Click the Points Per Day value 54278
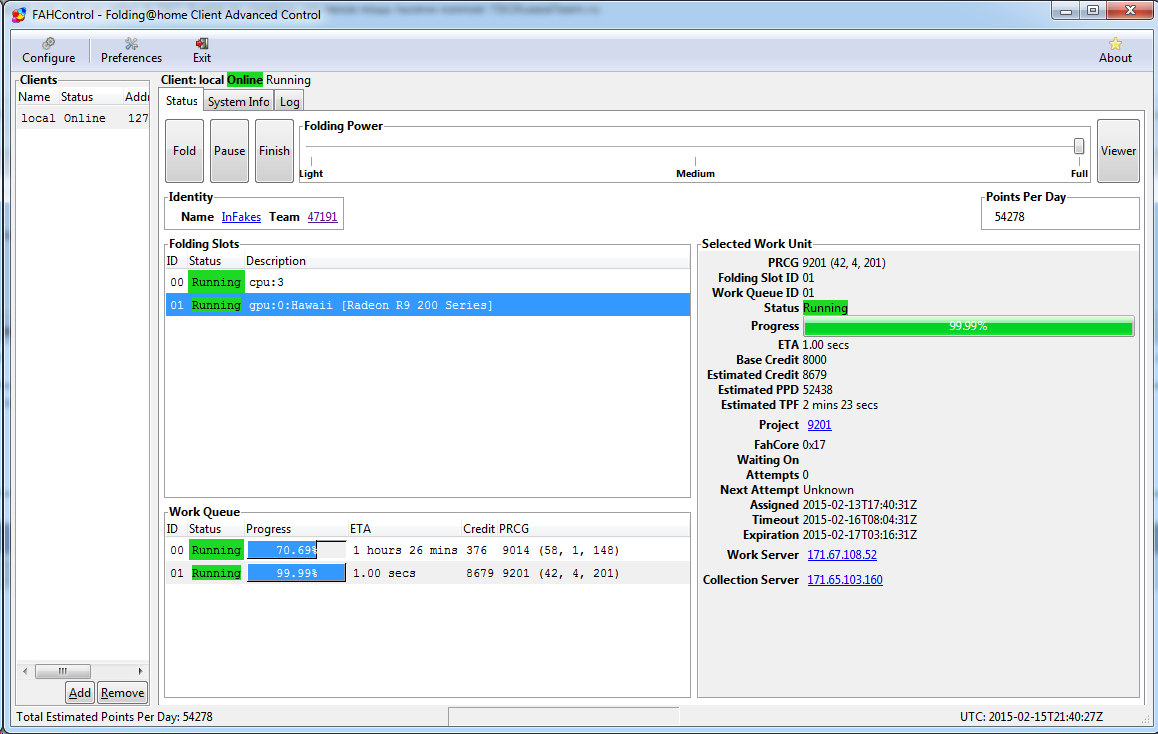This screenshot has height=734, width=1158. coord(1010,217)
